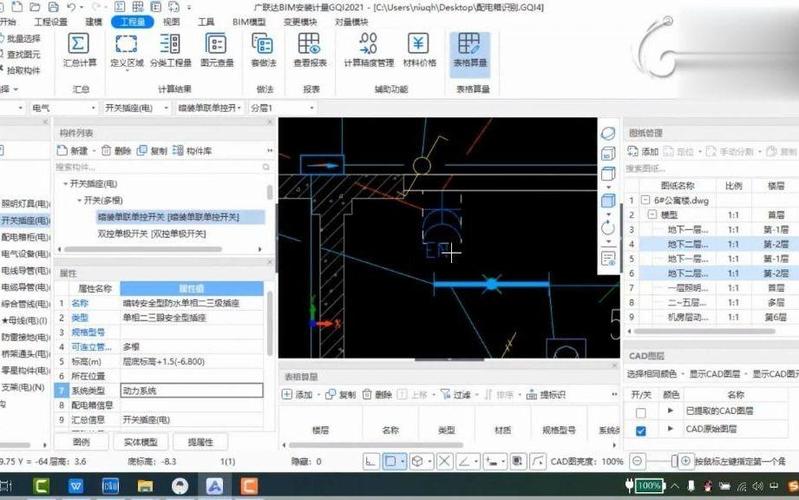Open the 分层1 layer dropdown
This screenshot has height=500, width=799.
[x=312, y=108]
